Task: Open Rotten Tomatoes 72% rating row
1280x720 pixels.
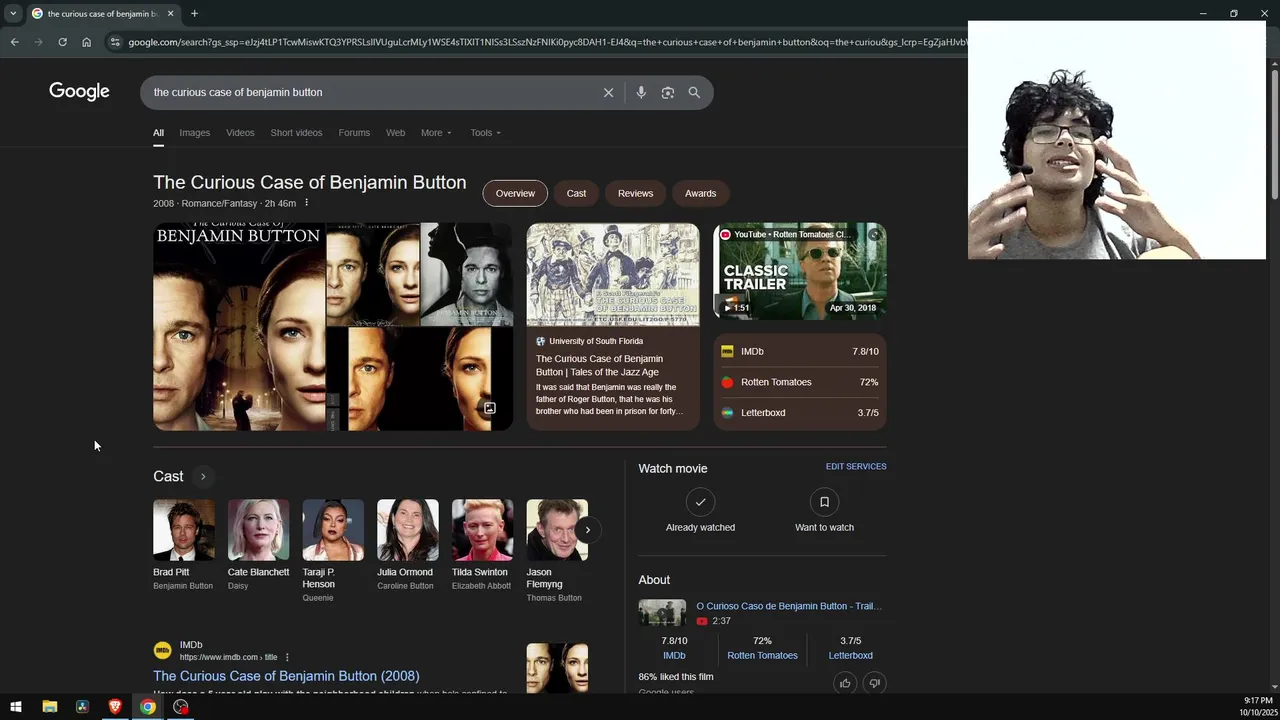Action: [800, 382]
